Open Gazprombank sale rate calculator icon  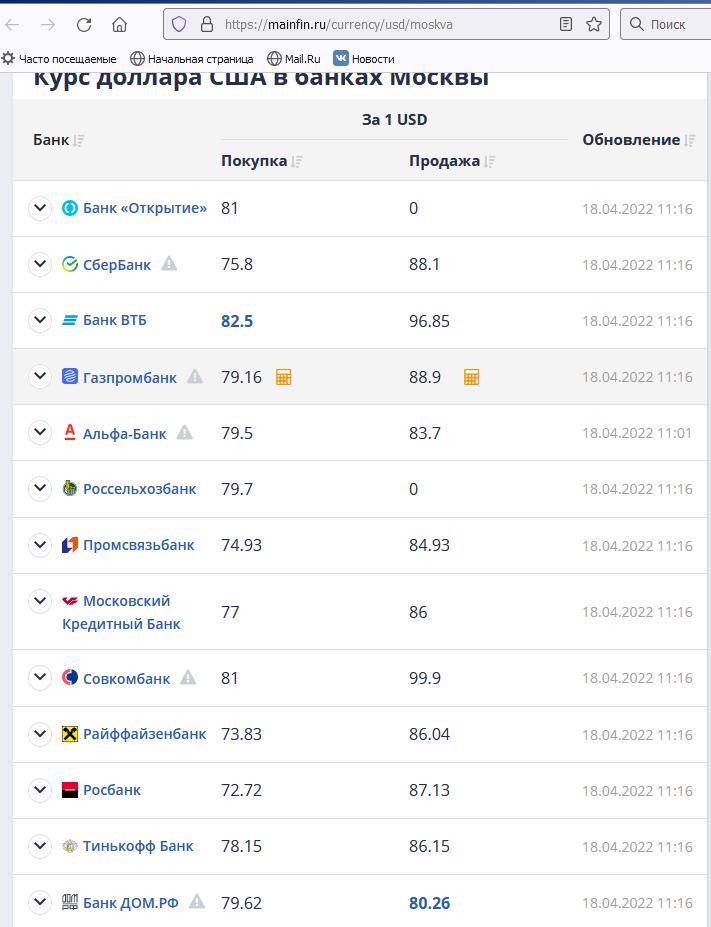tap(471, 377)
